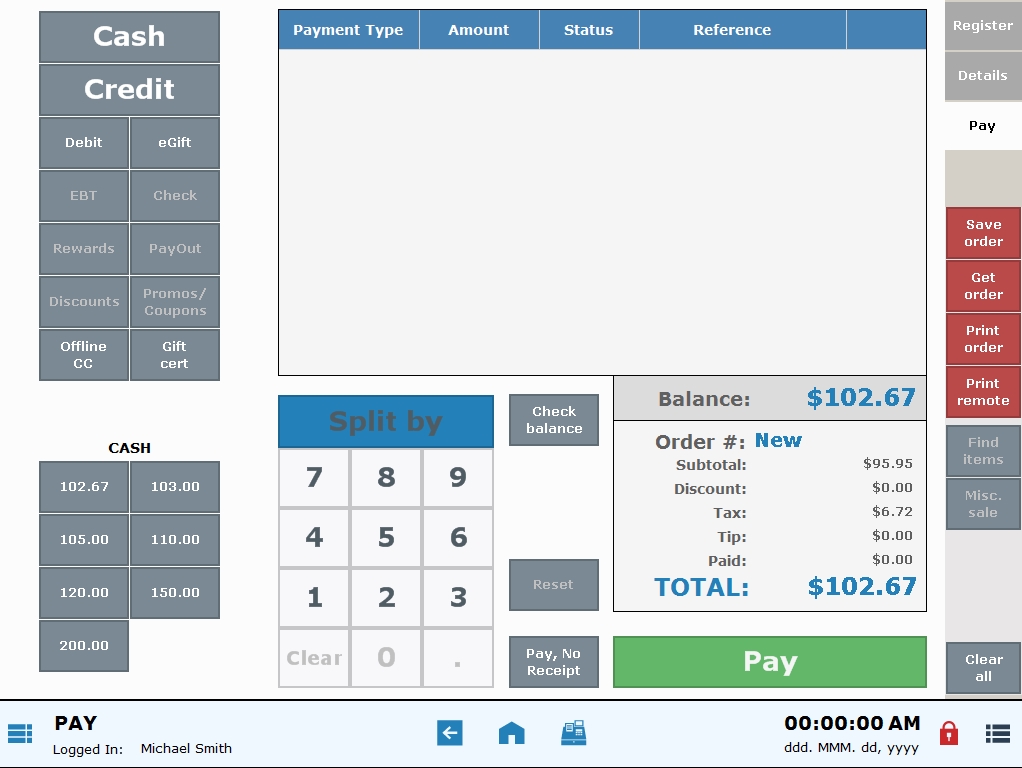
Task: Tap quick cash amount 110.00
Action: click(175, 540)
